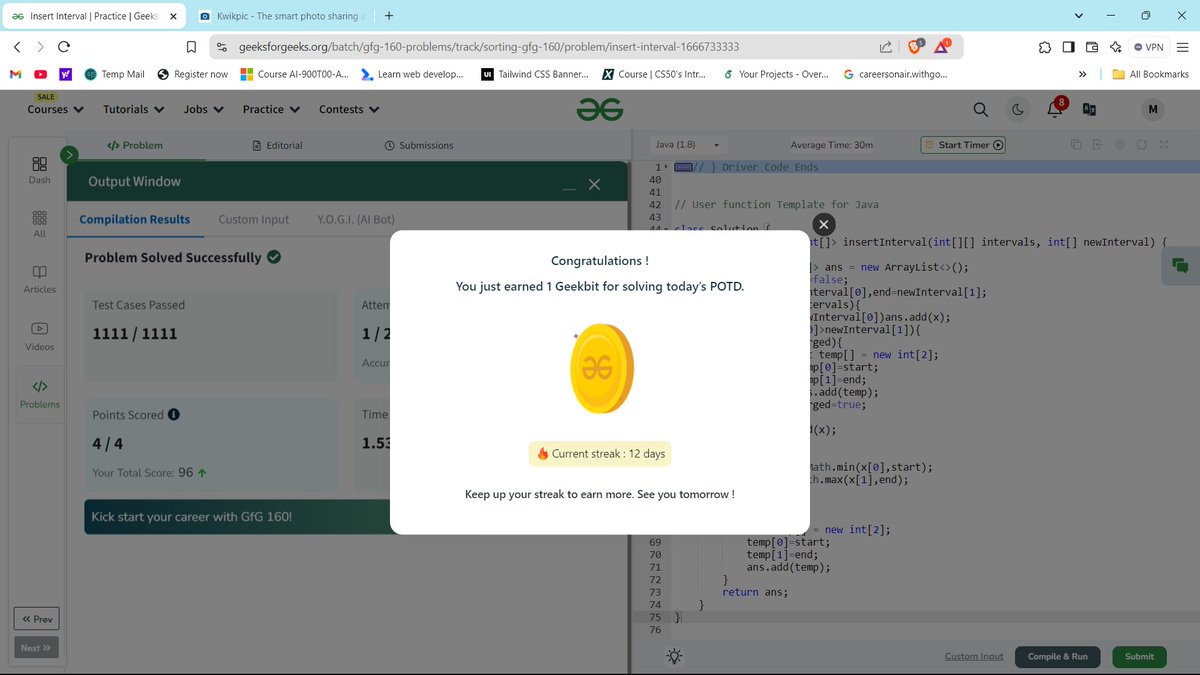Click Kick start your career with GfG 160 banner
The image size is (1200, 675).
[x=238, y=517]
